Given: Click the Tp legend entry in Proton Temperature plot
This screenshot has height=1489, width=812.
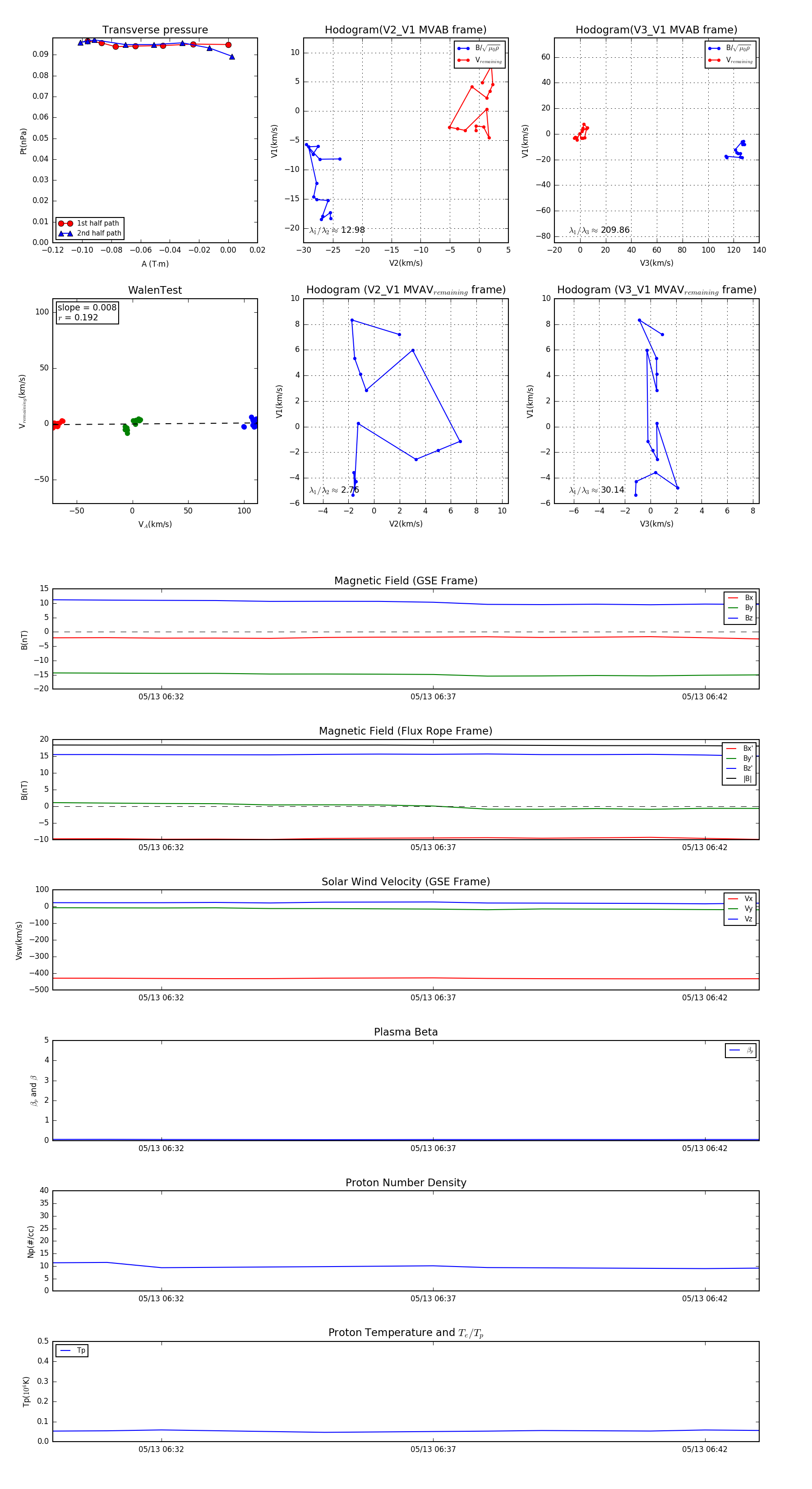Looking at the screenshot, I should point(72,1351).
